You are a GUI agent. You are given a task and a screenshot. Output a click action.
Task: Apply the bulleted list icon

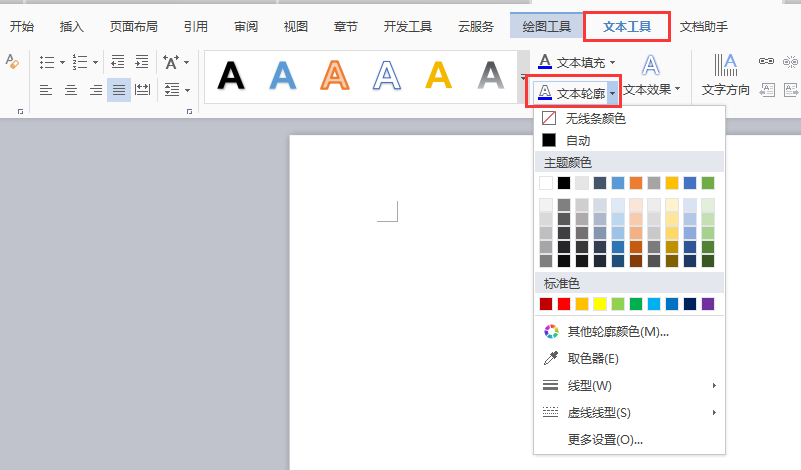coord(47,62)
